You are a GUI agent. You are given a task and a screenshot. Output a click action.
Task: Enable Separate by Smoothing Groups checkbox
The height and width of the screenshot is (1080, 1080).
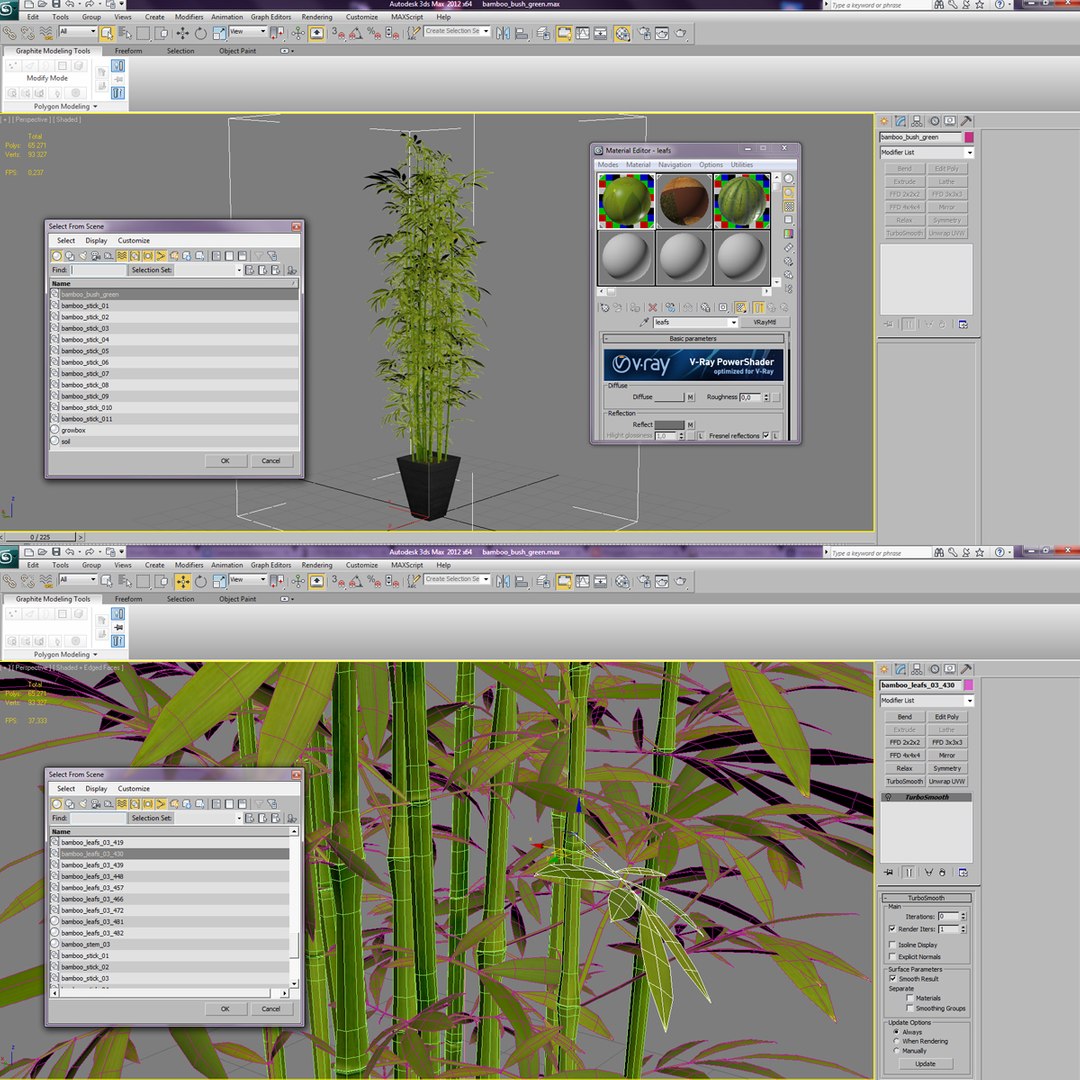[x=909, y=1008]
